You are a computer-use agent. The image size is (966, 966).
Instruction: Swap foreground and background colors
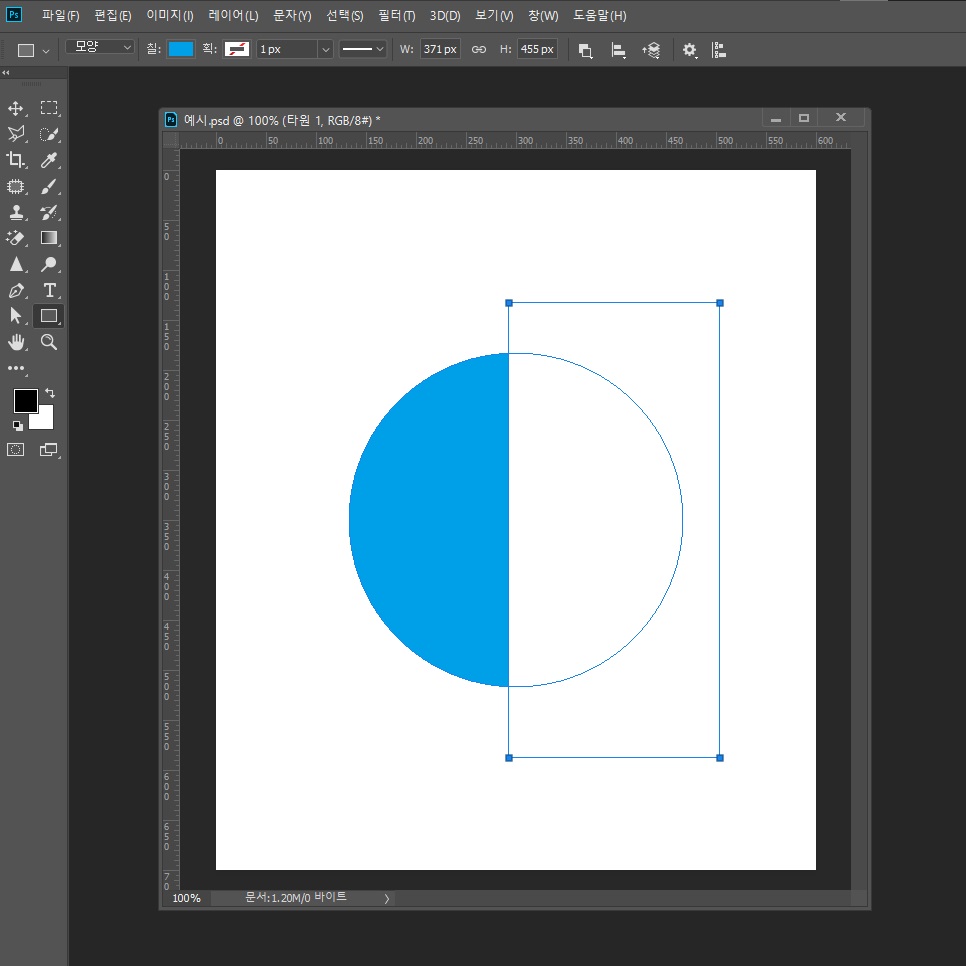point(50,392)
